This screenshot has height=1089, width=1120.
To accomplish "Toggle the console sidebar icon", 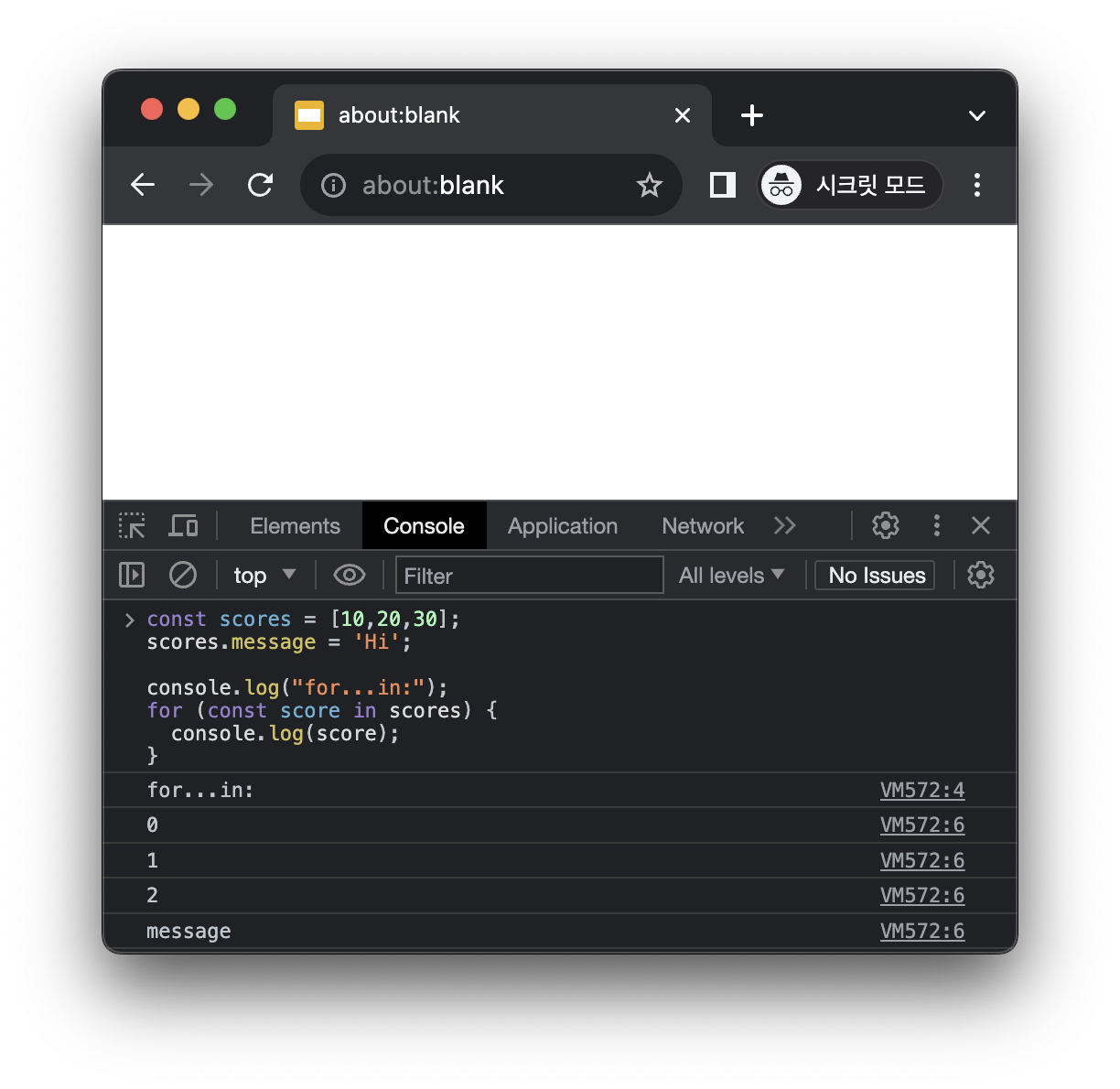I will tap(132, 575).
